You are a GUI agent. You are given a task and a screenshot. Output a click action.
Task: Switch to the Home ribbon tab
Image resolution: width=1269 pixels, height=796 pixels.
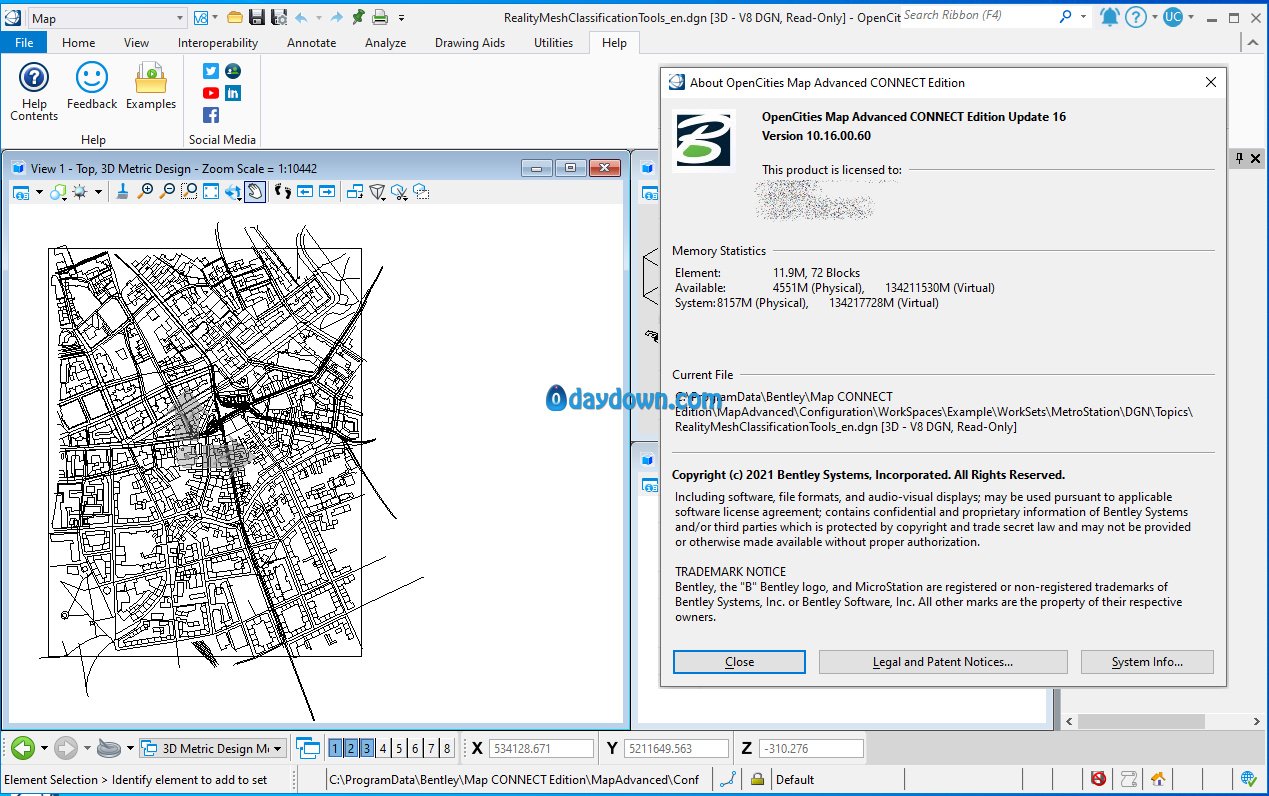[x=79, y=43]
